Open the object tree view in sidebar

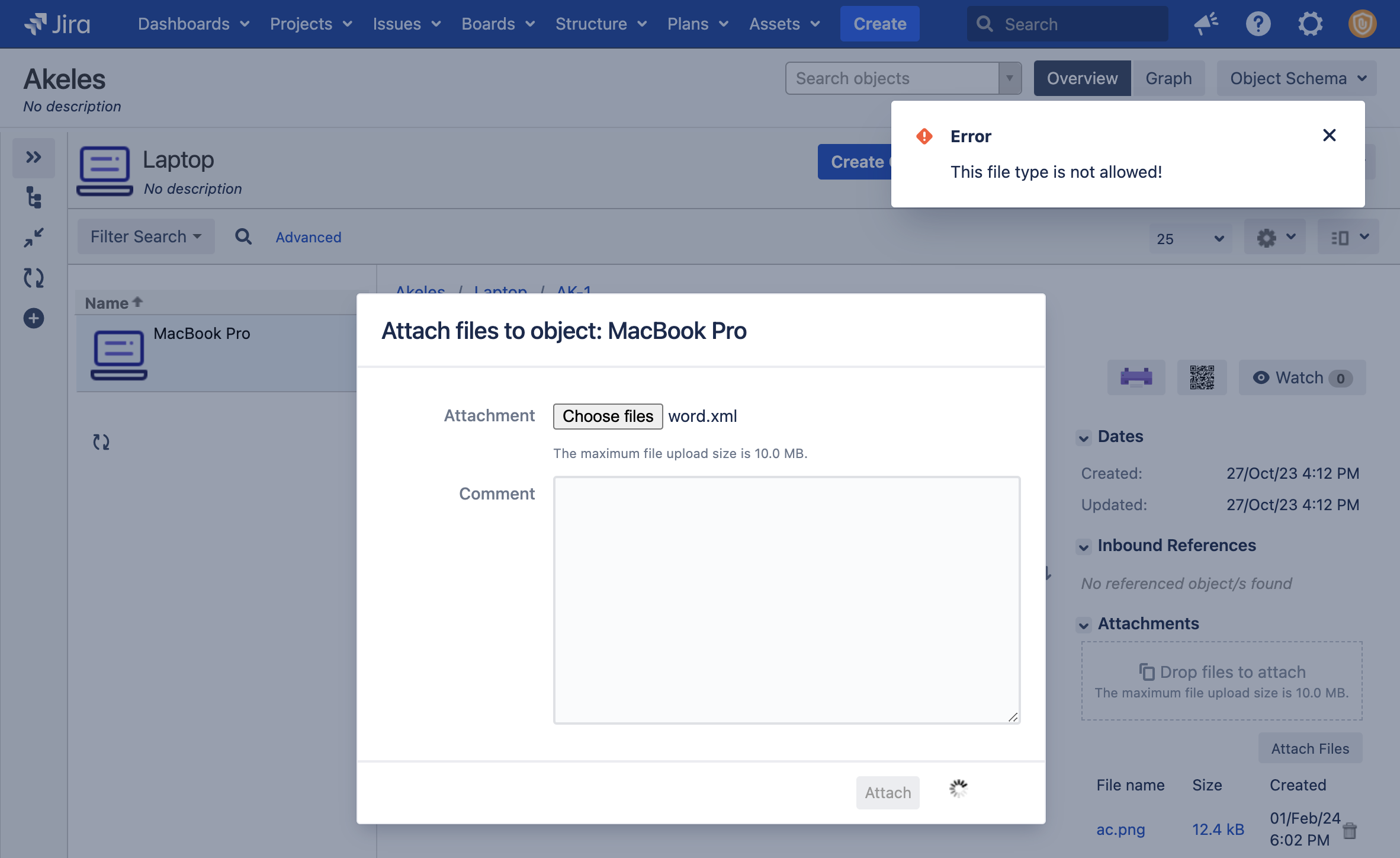coord(34,198)
